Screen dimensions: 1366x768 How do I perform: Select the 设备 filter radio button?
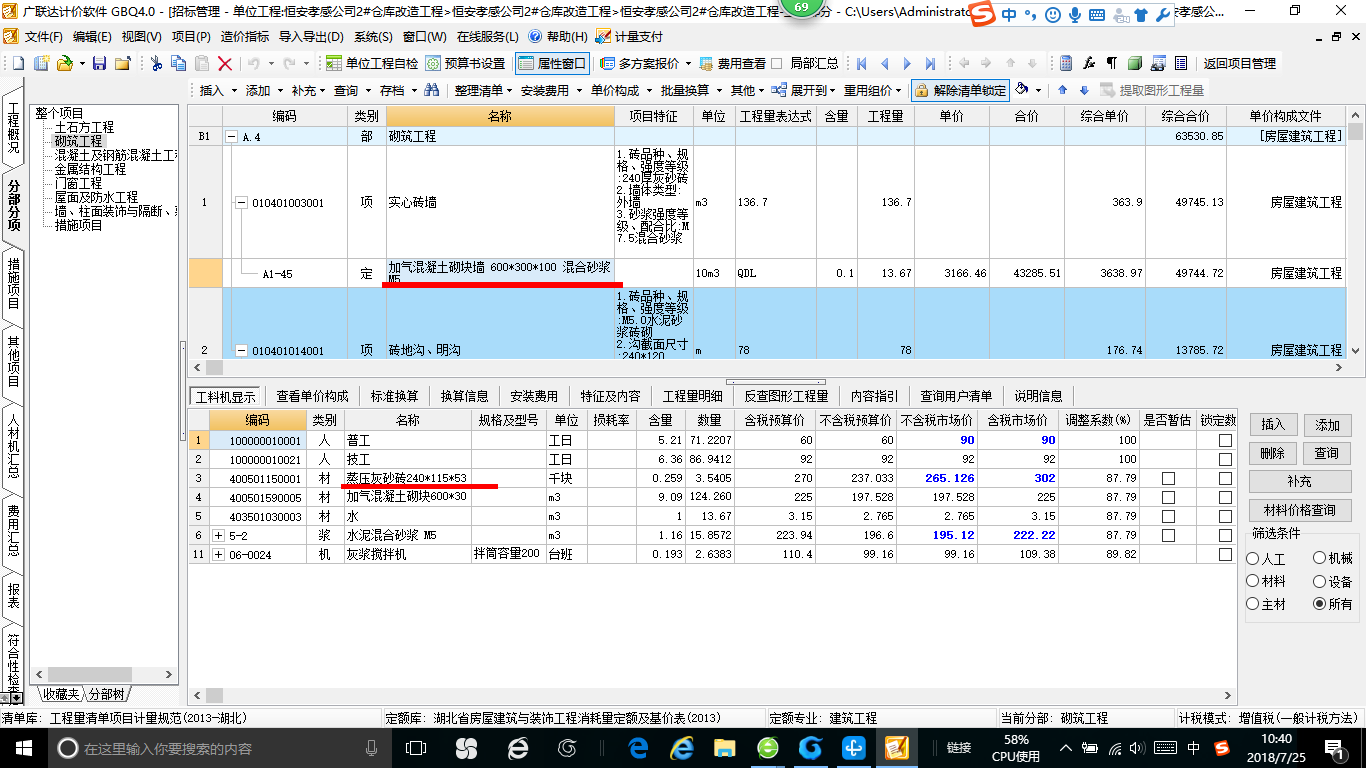[1320, 581]
